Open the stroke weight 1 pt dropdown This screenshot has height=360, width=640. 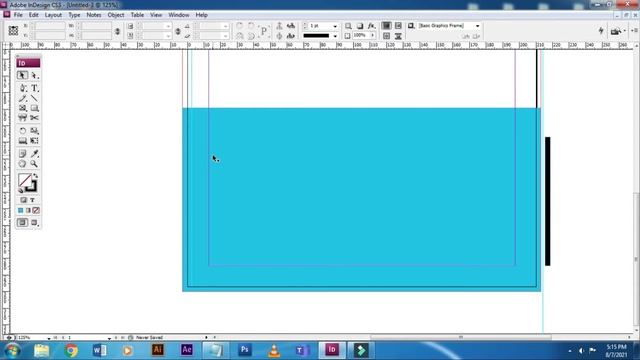point(335,26)
